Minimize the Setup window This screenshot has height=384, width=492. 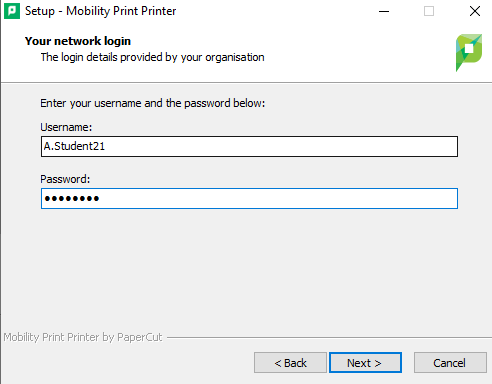[x=384, y=11]
